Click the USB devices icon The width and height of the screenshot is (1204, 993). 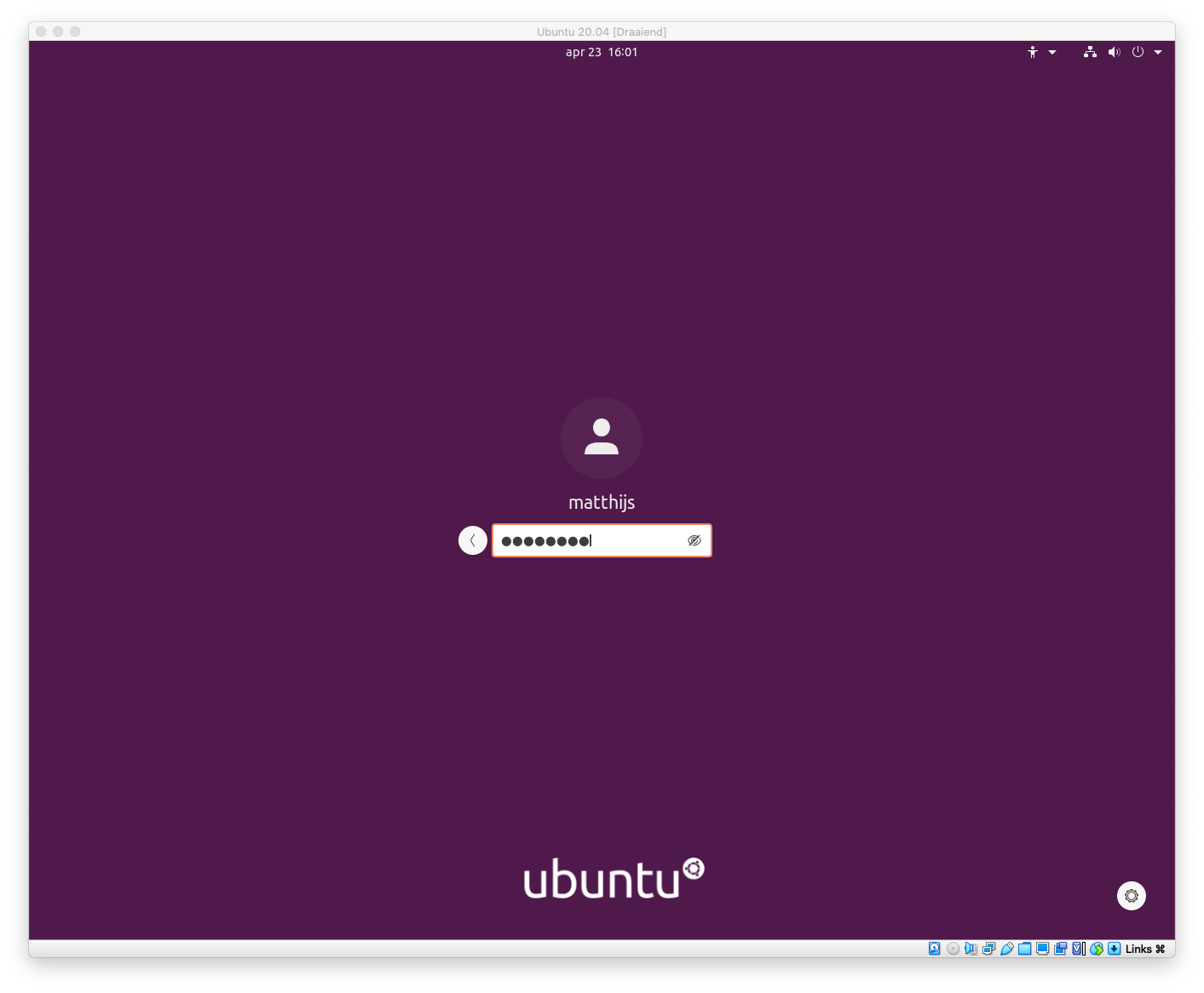1006,949
